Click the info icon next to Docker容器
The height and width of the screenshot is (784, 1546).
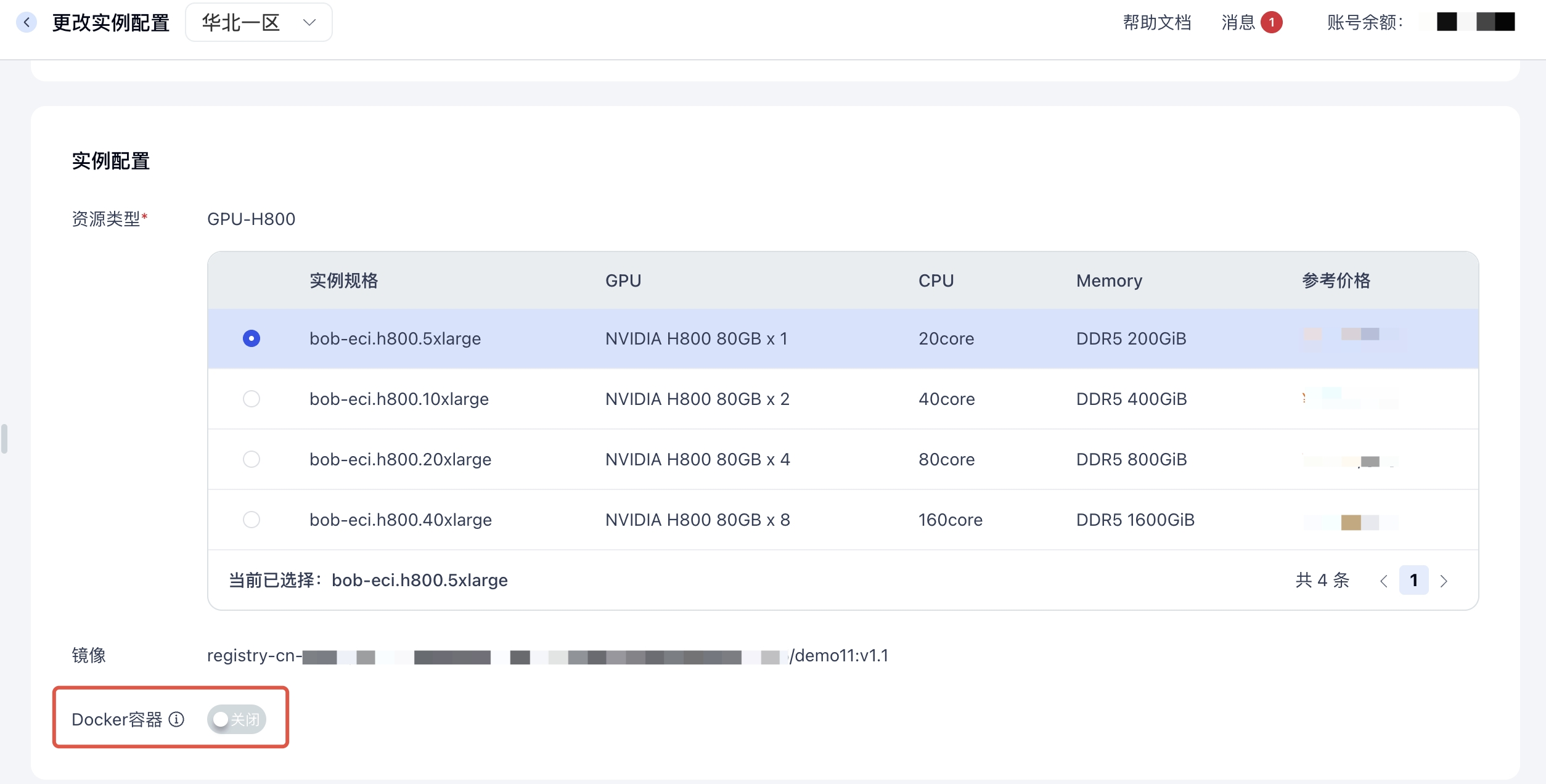point(176,719)
